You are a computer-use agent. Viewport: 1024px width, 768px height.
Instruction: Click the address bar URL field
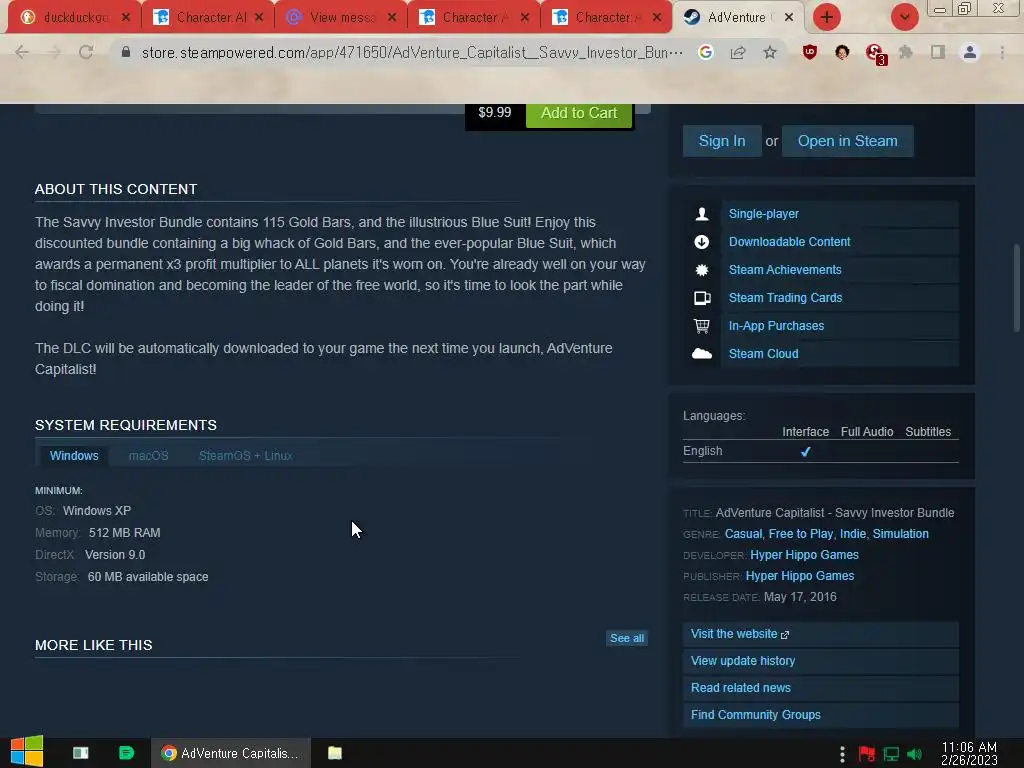[x=412, y=52]
